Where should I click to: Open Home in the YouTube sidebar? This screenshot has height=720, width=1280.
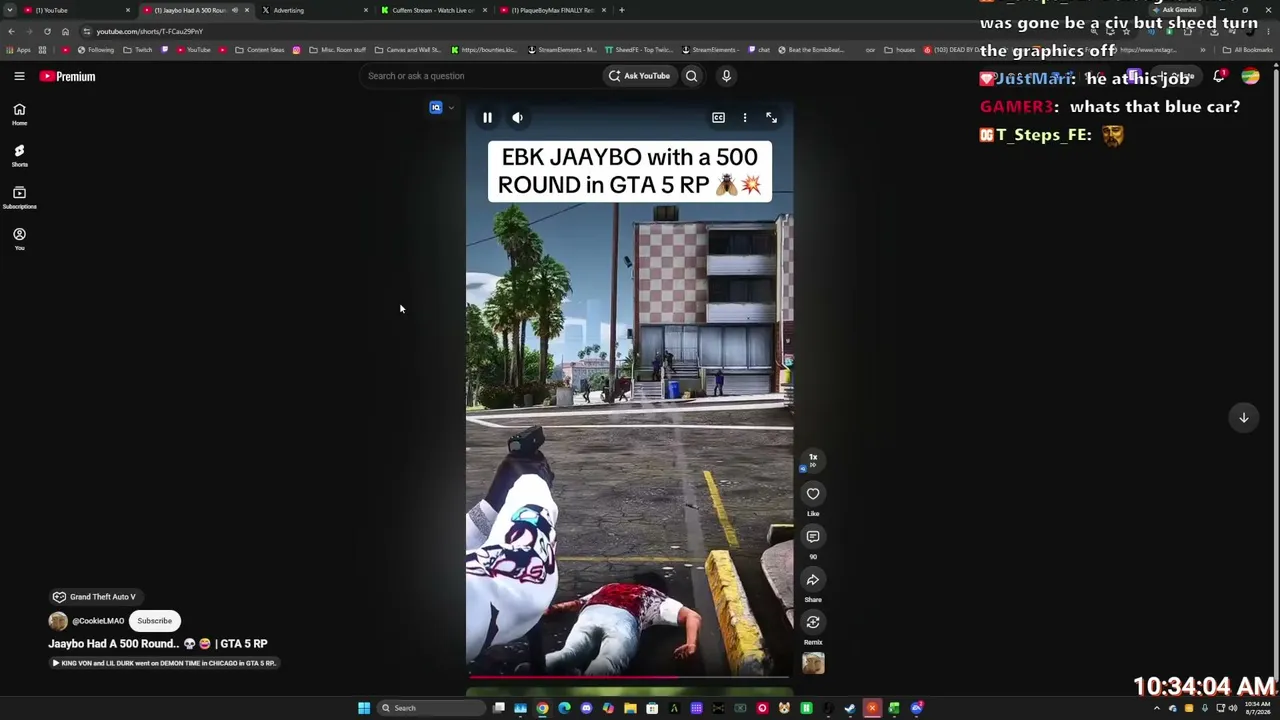point(19,114)
